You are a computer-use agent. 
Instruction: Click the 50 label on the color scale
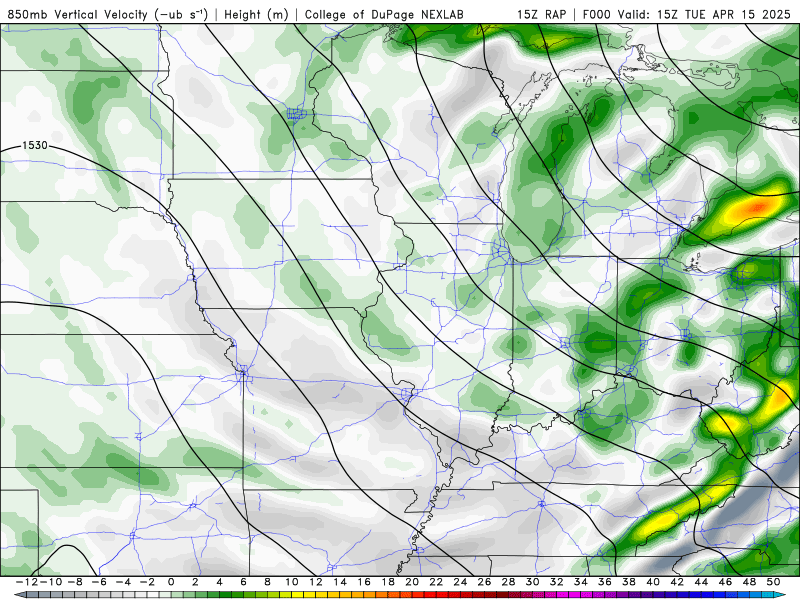coord(773,582)
